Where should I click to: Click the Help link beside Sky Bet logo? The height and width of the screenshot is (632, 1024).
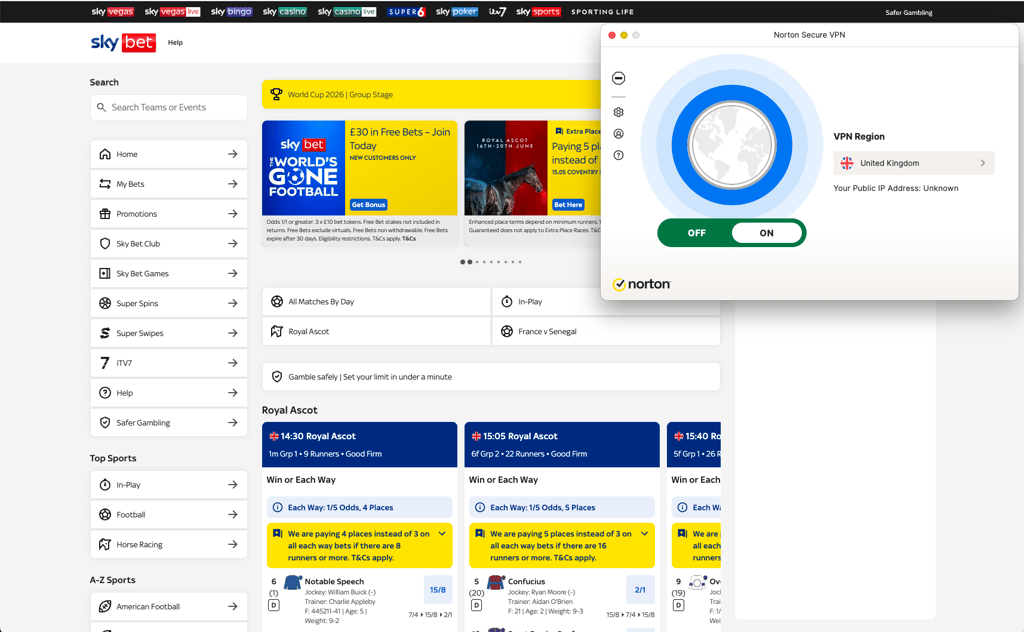pyautogui.click(x=175, y=42)
